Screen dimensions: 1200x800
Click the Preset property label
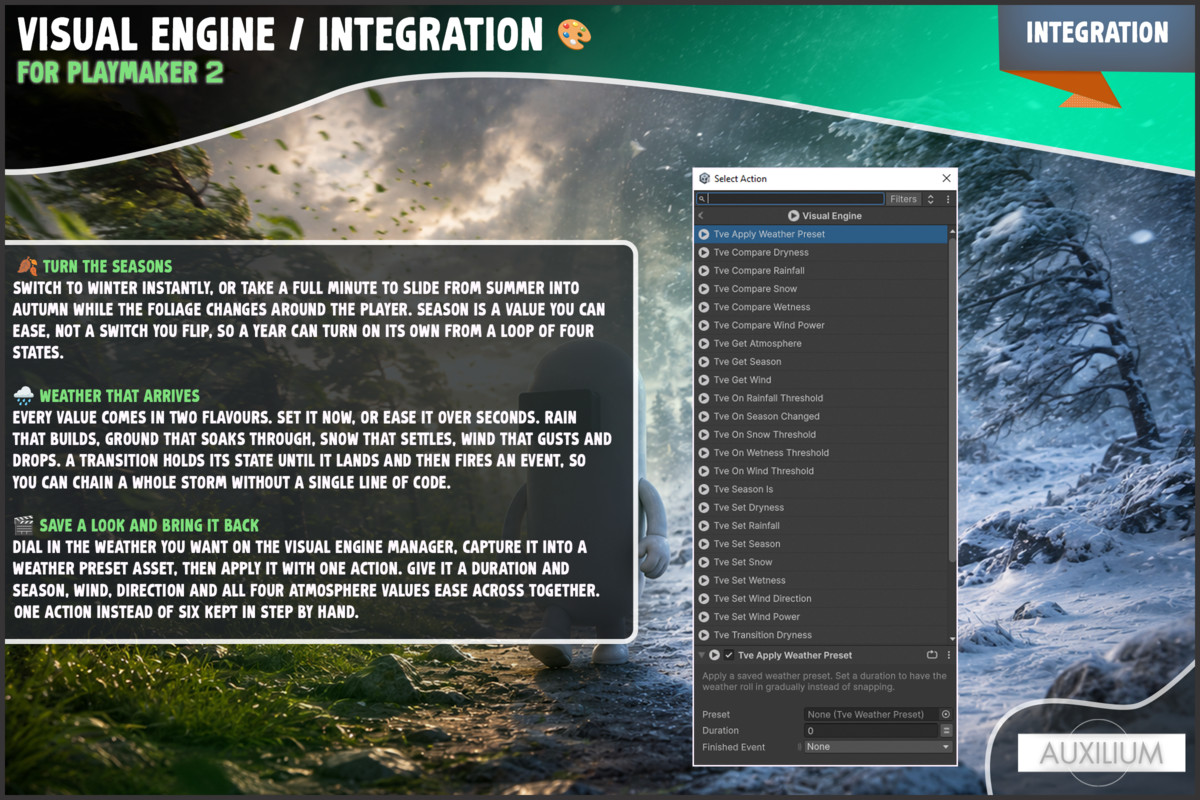(x=716, y=715)
